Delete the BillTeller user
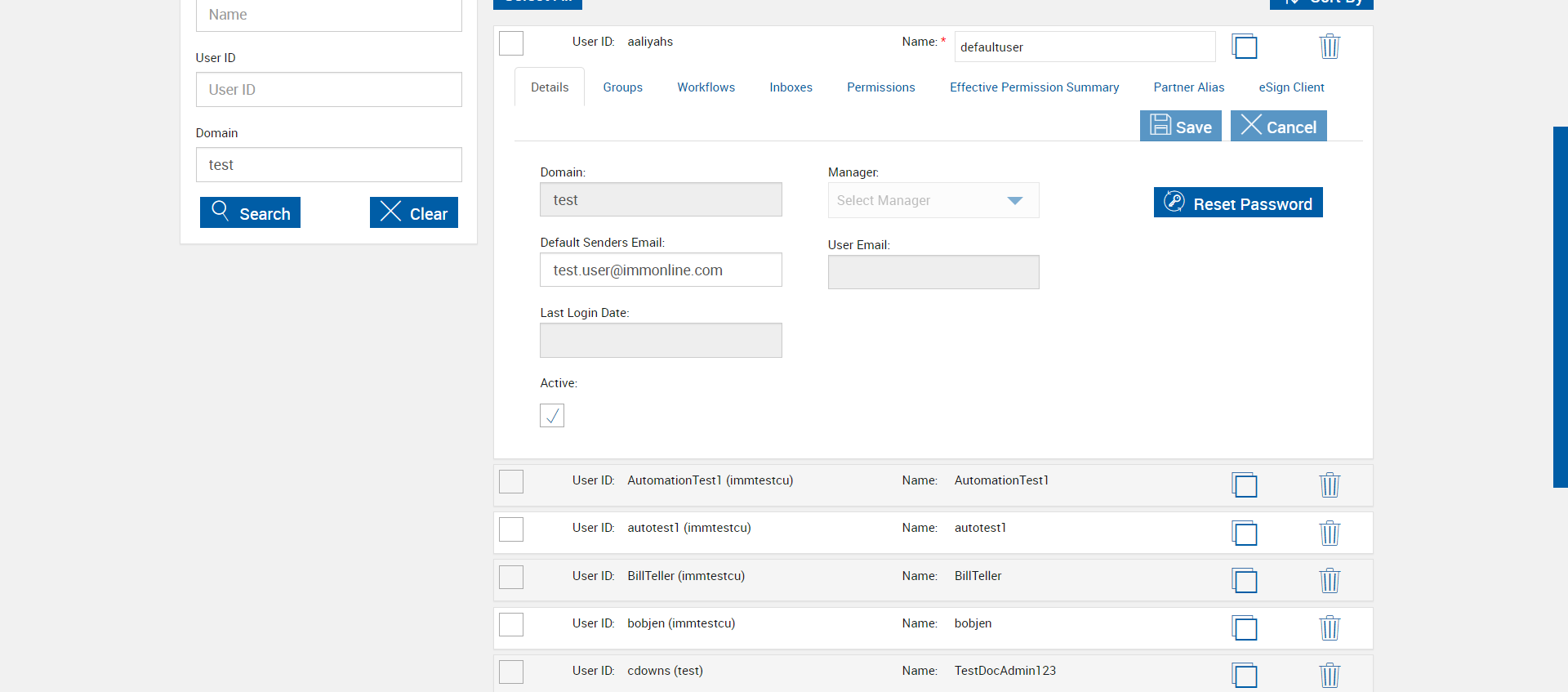Viewport: 1568px width, 692px height. coord(1330,581)
